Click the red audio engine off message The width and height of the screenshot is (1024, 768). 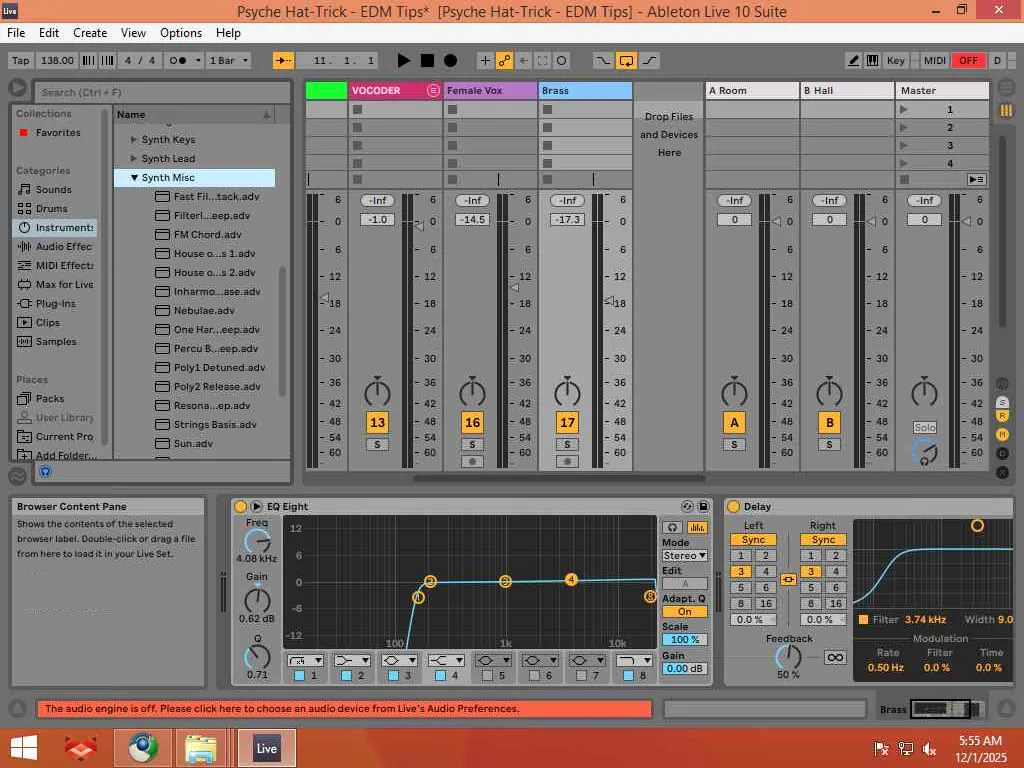tap(345, 709)
